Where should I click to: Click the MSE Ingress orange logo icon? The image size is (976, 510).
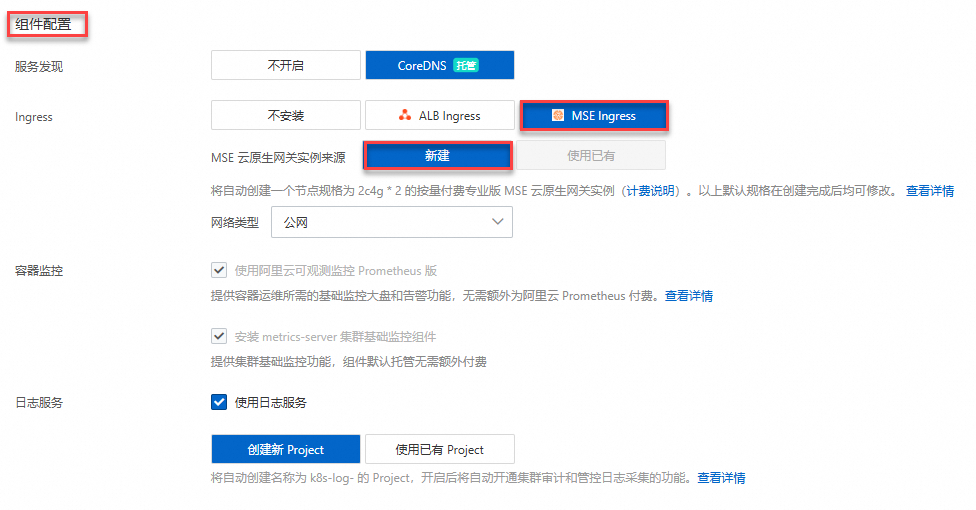[x=558, y=115]
